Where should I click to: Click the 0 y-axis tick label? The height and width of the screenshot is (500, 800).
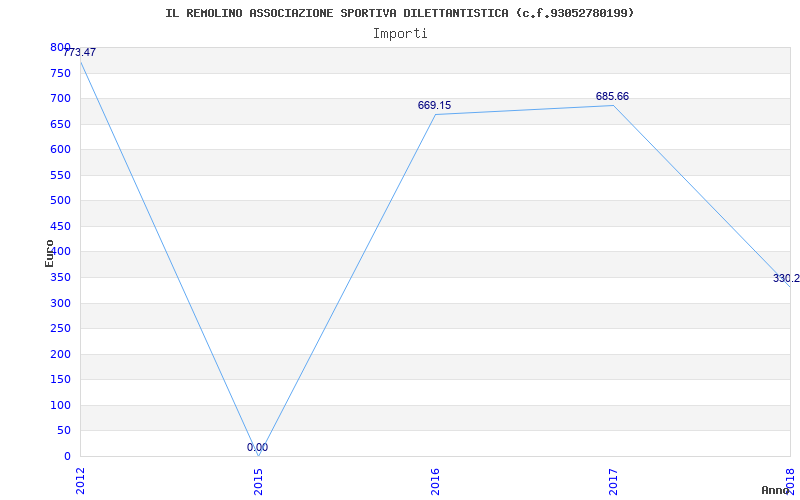[67, 457]
